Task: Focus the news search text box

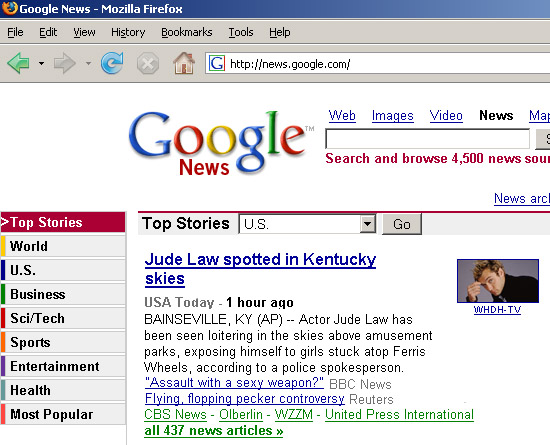Action: (x=427, y=139)
